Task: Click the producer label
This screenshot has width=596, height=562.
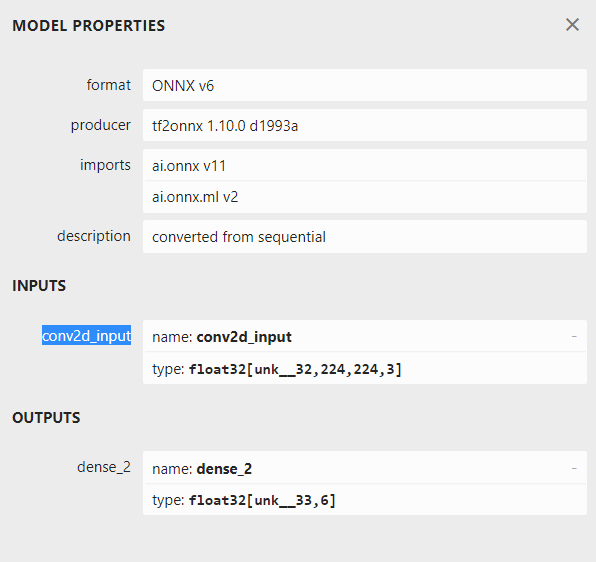Action: click(101, 125)
